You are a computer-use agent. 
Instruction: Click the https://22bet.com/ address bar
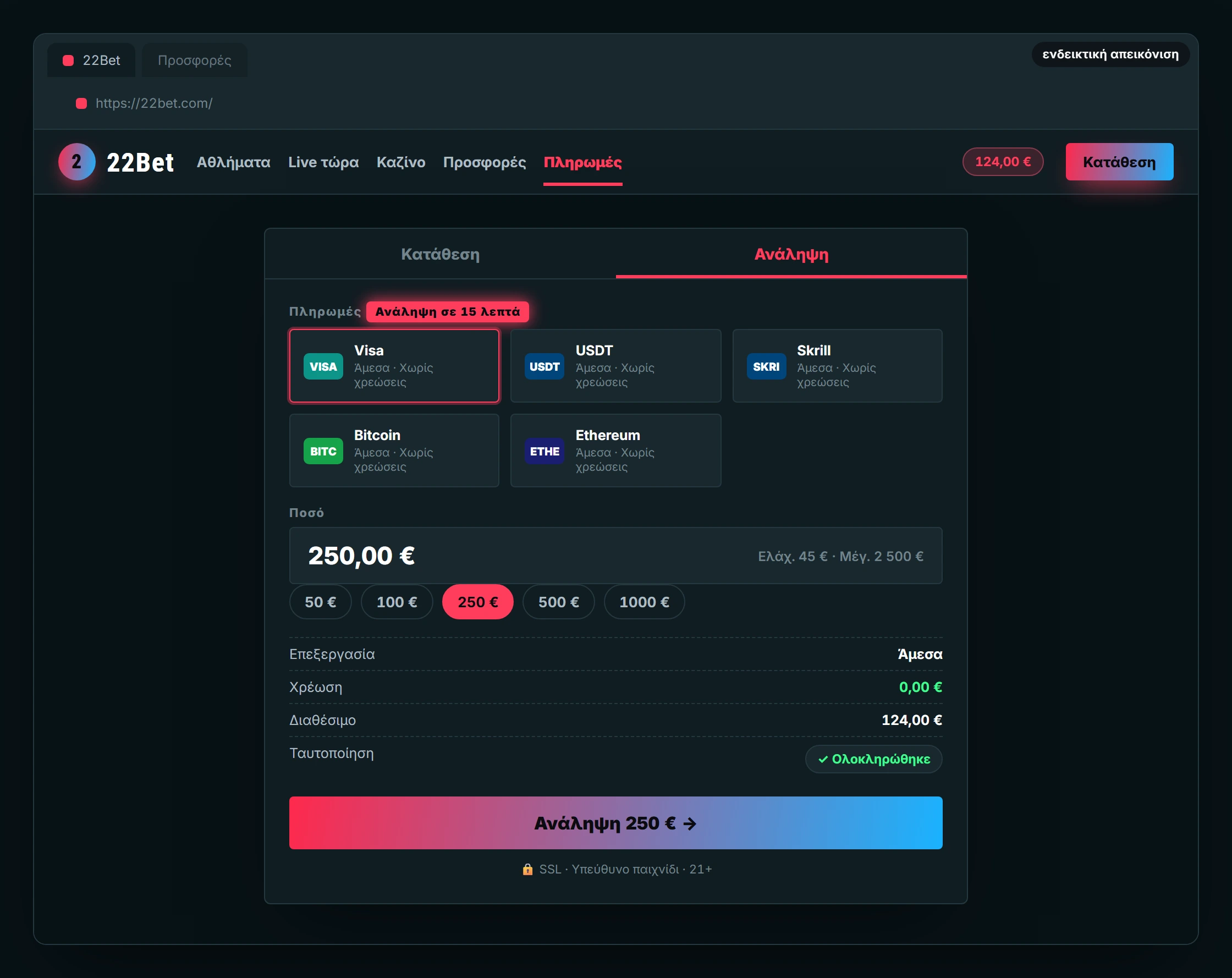pyautogui.click(x=153, y=103)
